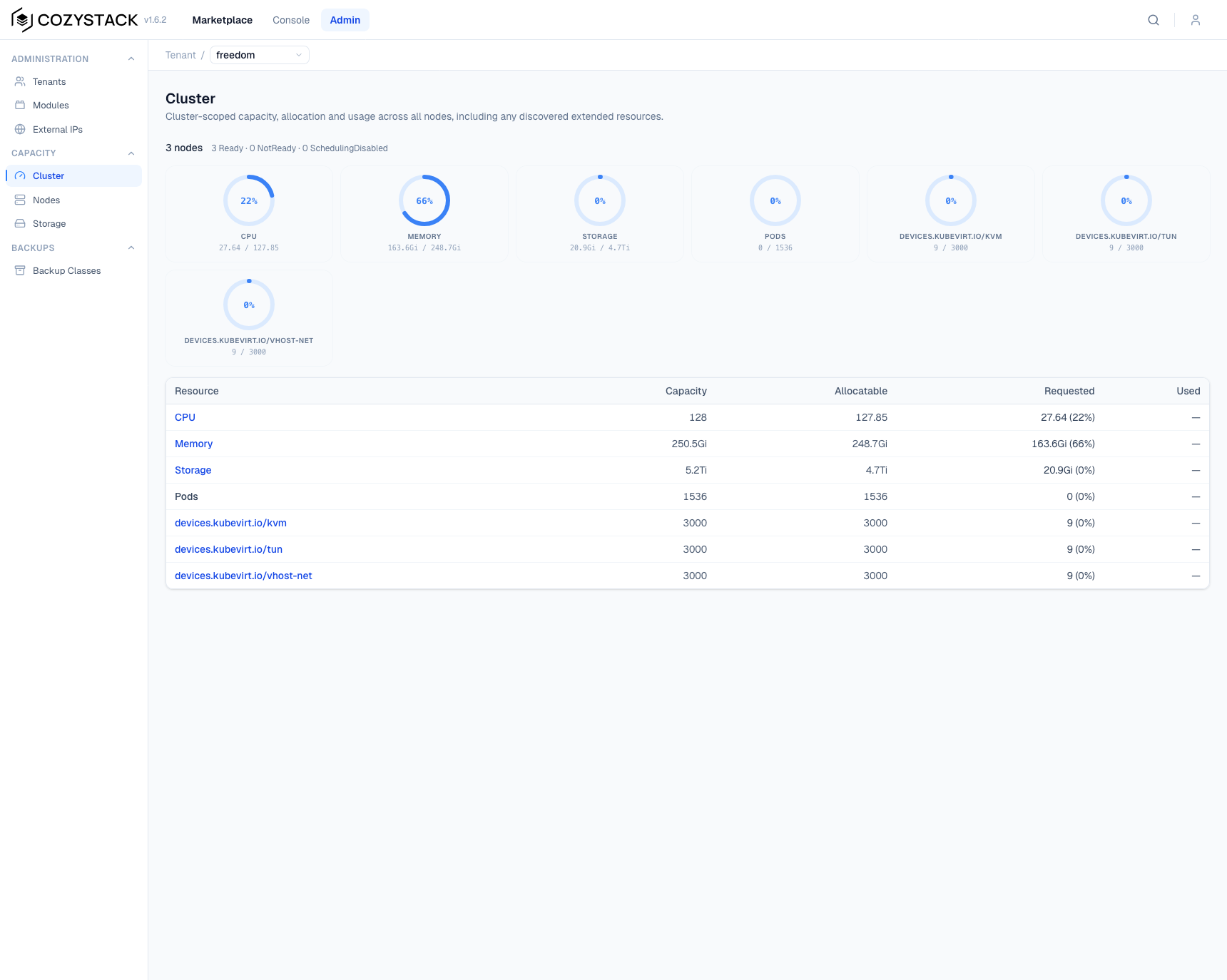Click the node readiness status text

click(300, 148)
